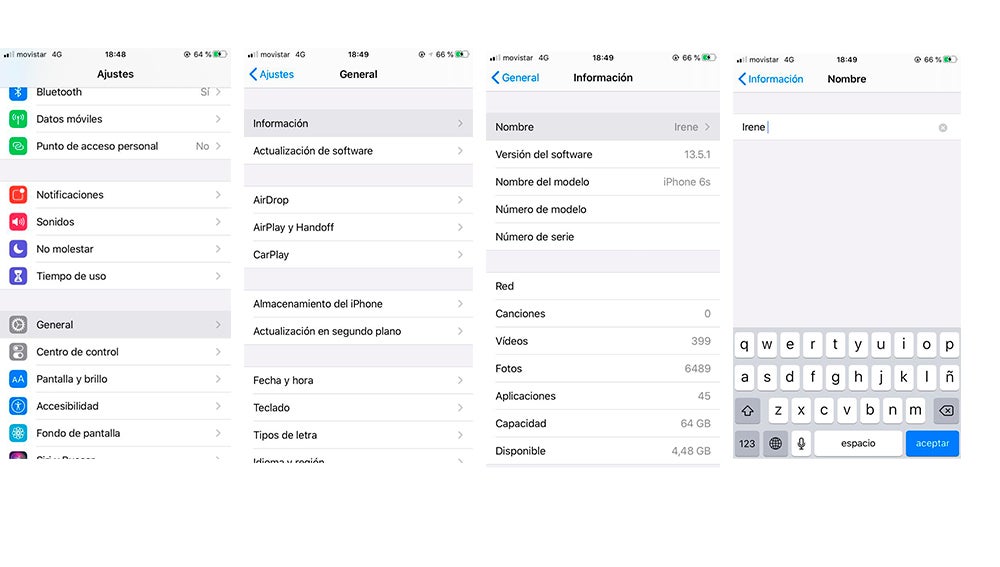Go back to Ajustes from General screen

[x=272, y=74]
